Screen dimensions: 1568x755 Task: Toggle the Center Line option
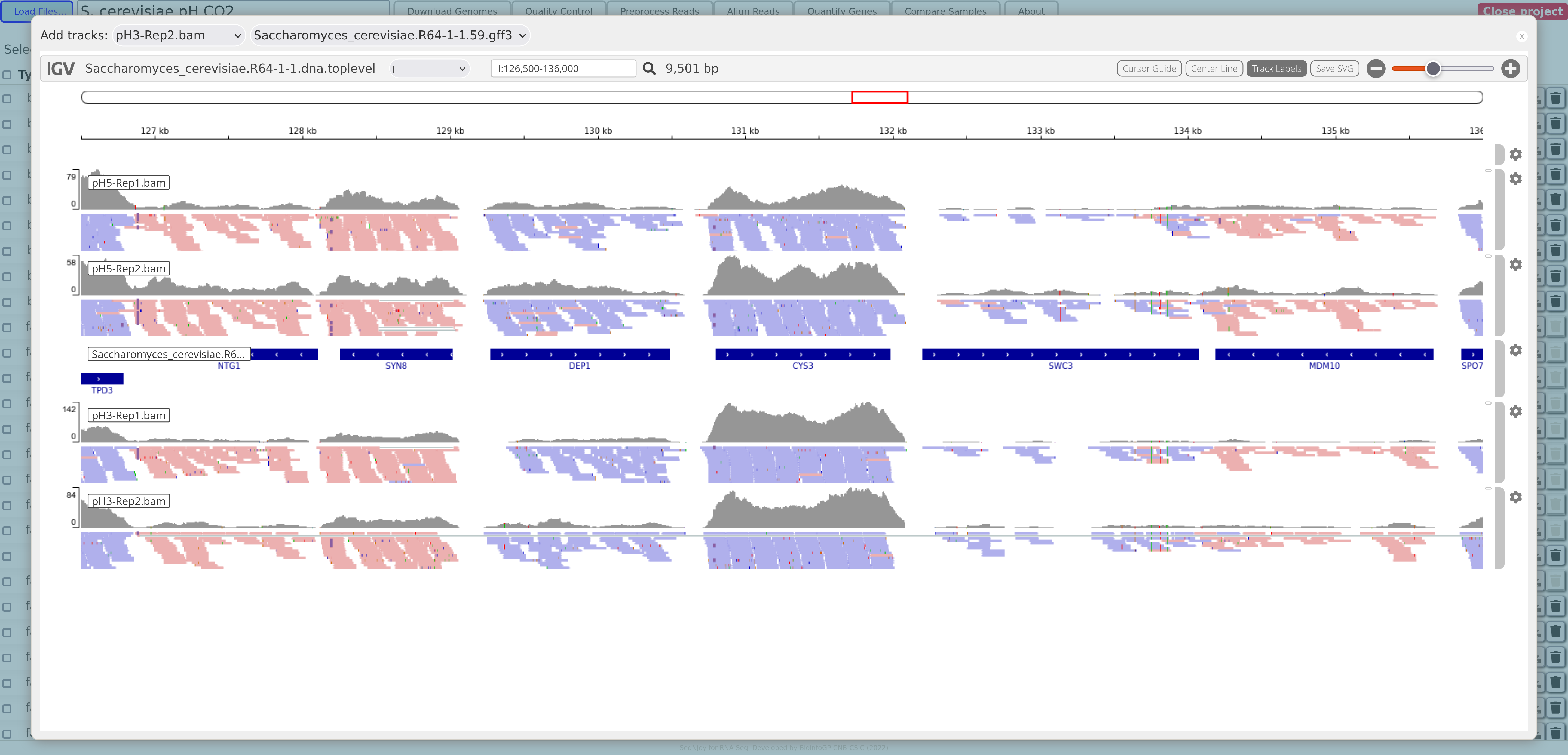(1214, 69)
